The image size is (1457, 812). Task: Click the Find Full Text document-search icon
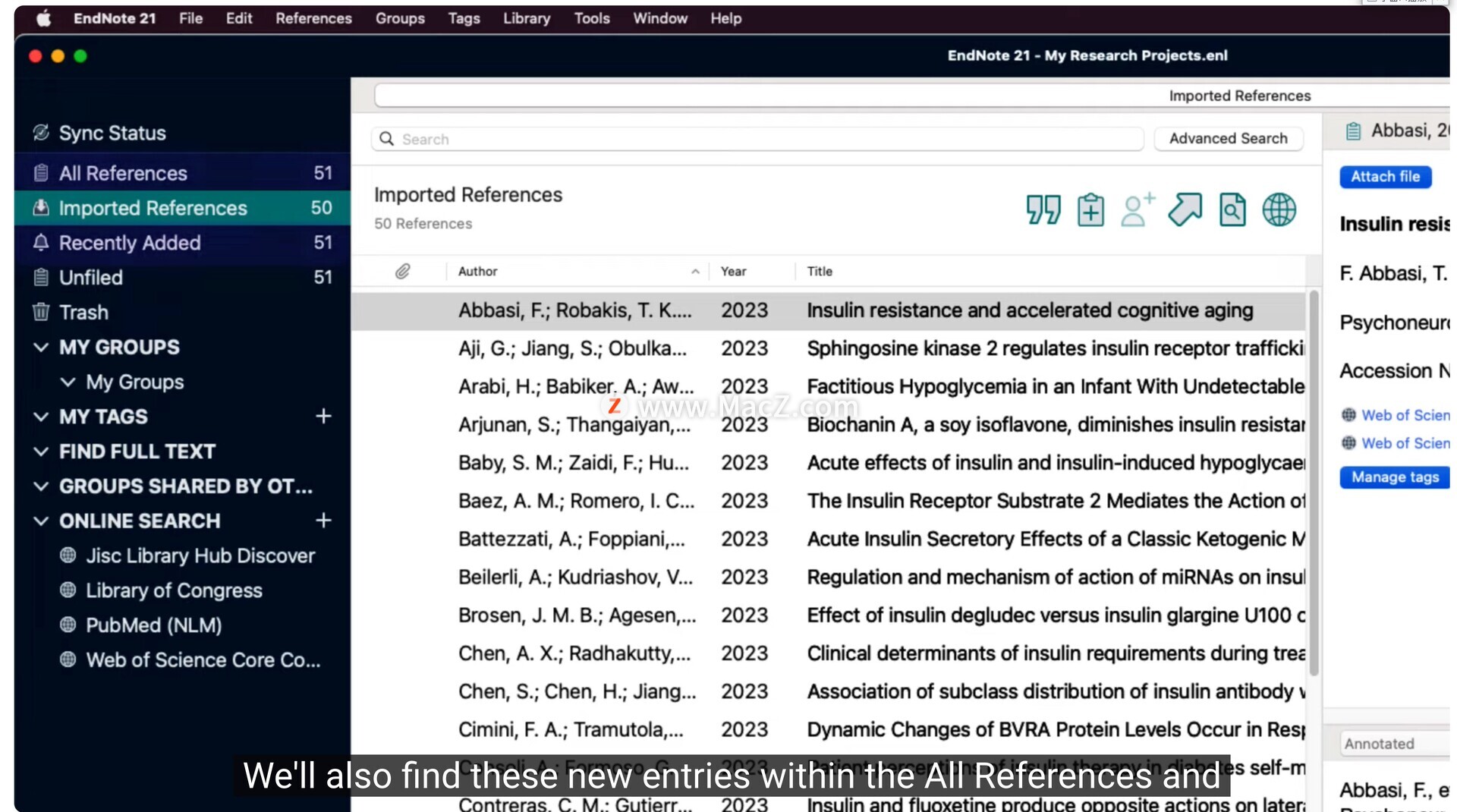[x=1232, y=209]
